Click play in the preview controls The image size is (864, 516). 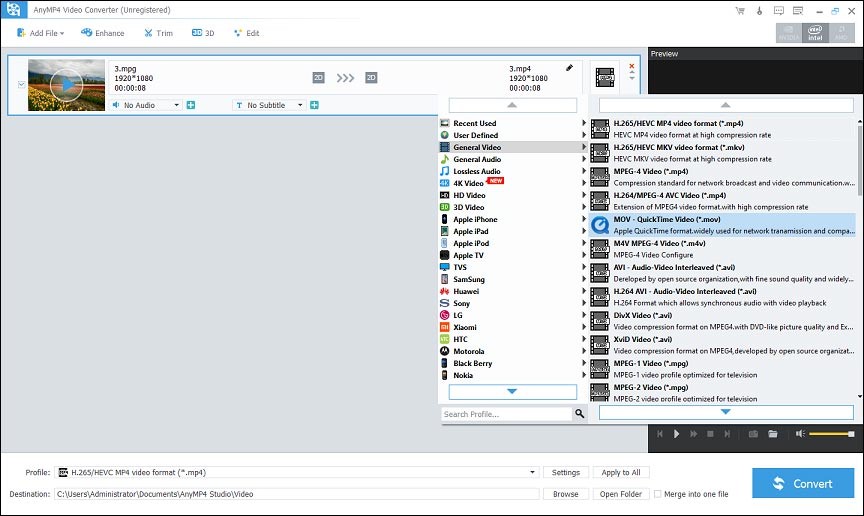pyautogui.click(x=676, y=434)
